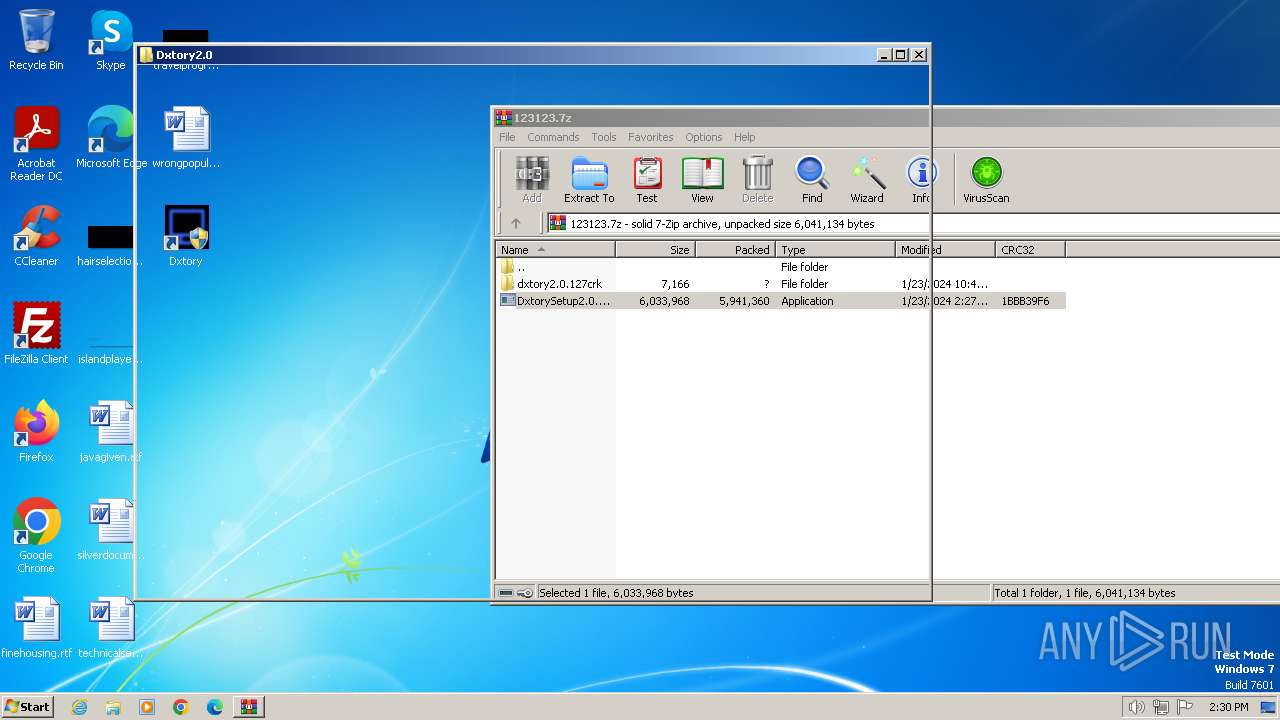Click the Delete trash can toolbar icon
The image size is (1280, 720).
click(757, 180)
